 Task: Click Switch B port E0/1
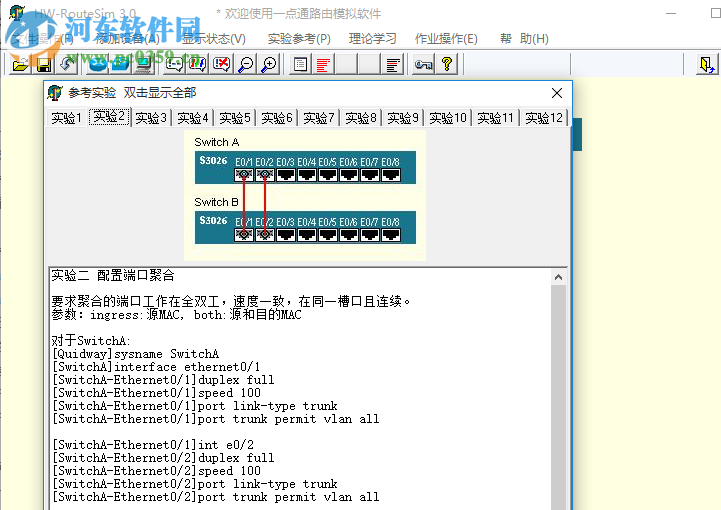pos(244,235)
